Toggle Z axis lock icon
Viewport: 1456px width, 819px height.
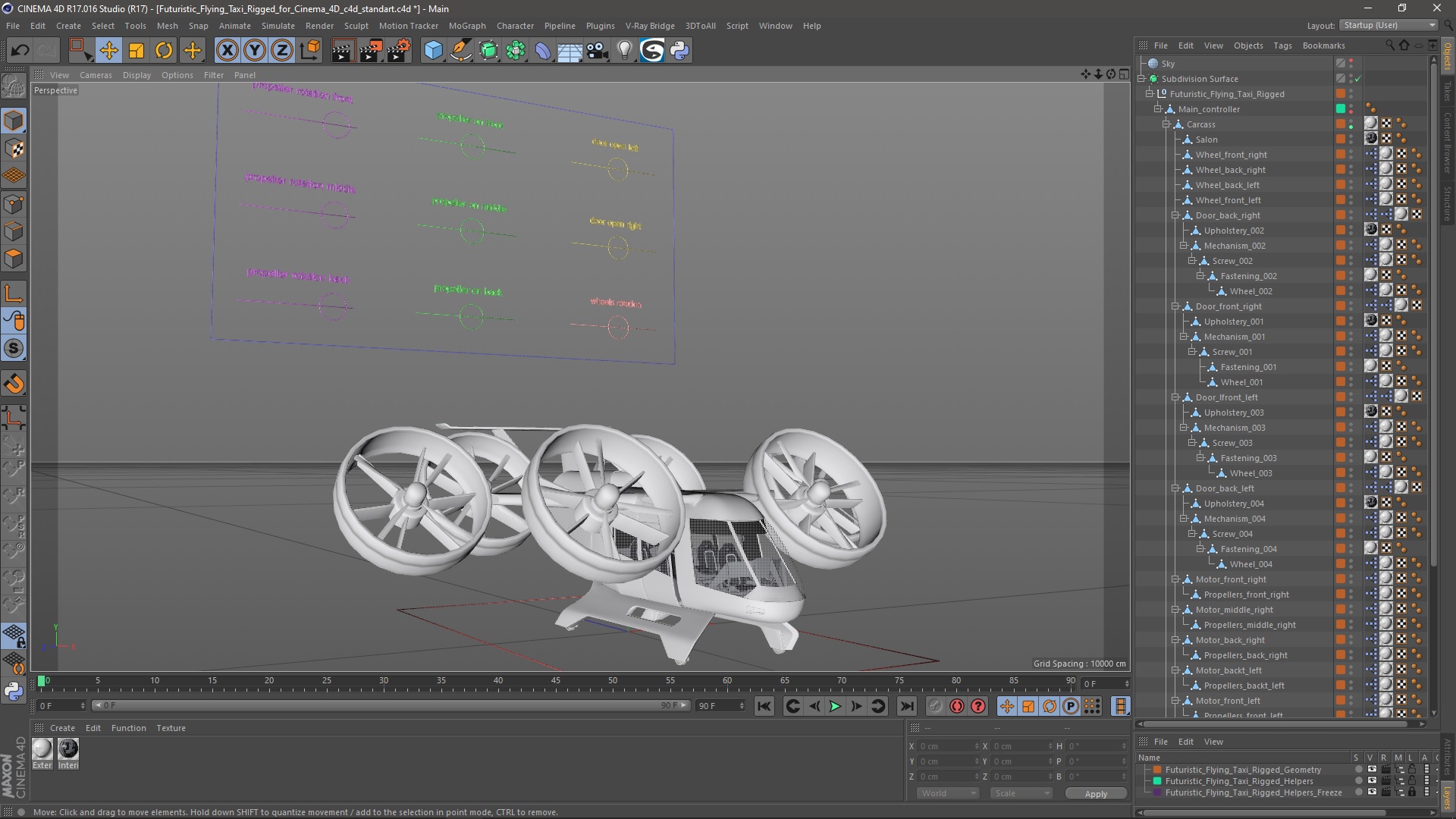(x=282, y=51)
